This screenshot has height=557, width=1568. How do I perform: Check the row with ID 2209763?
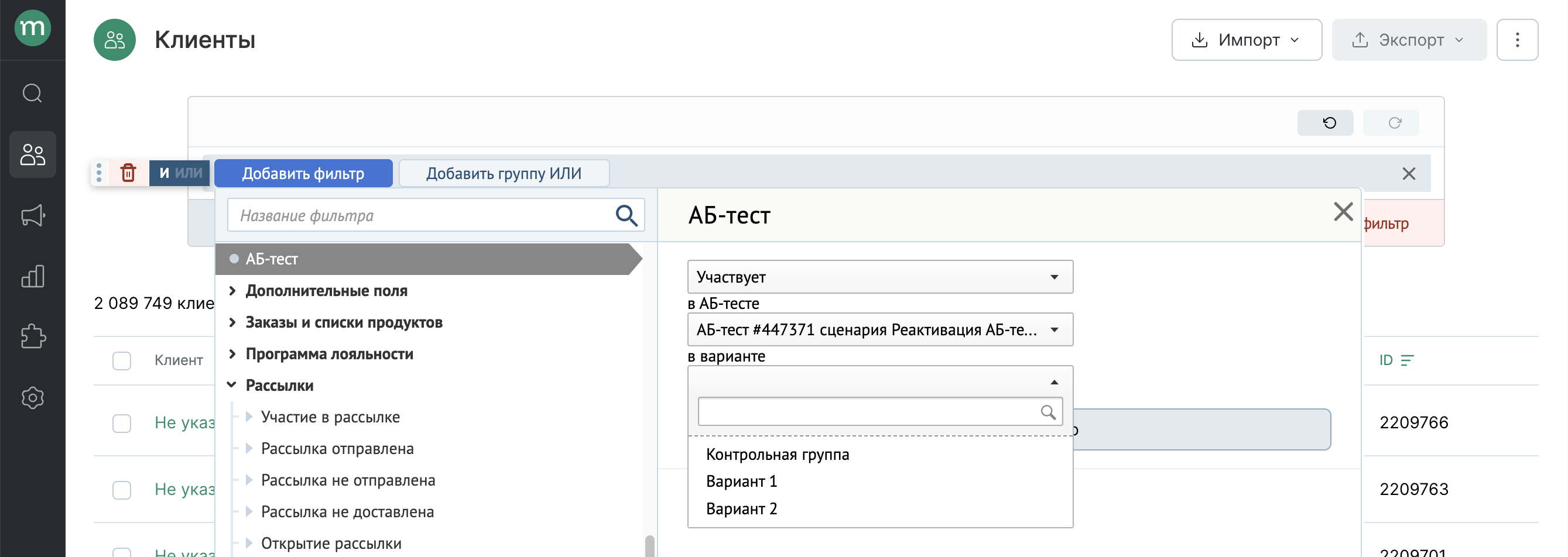122,490
